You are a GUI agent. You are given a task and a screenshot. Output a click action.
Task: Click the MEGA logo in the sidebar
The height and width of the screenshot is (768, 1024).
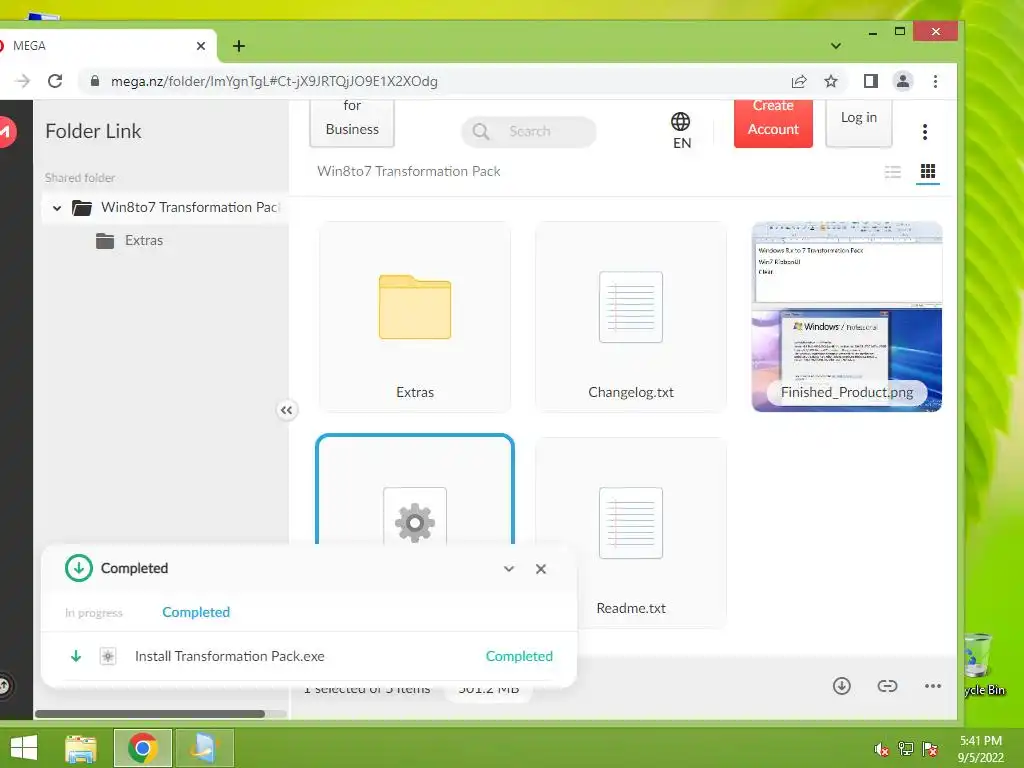pyautogui.click(x=5, y=132)
